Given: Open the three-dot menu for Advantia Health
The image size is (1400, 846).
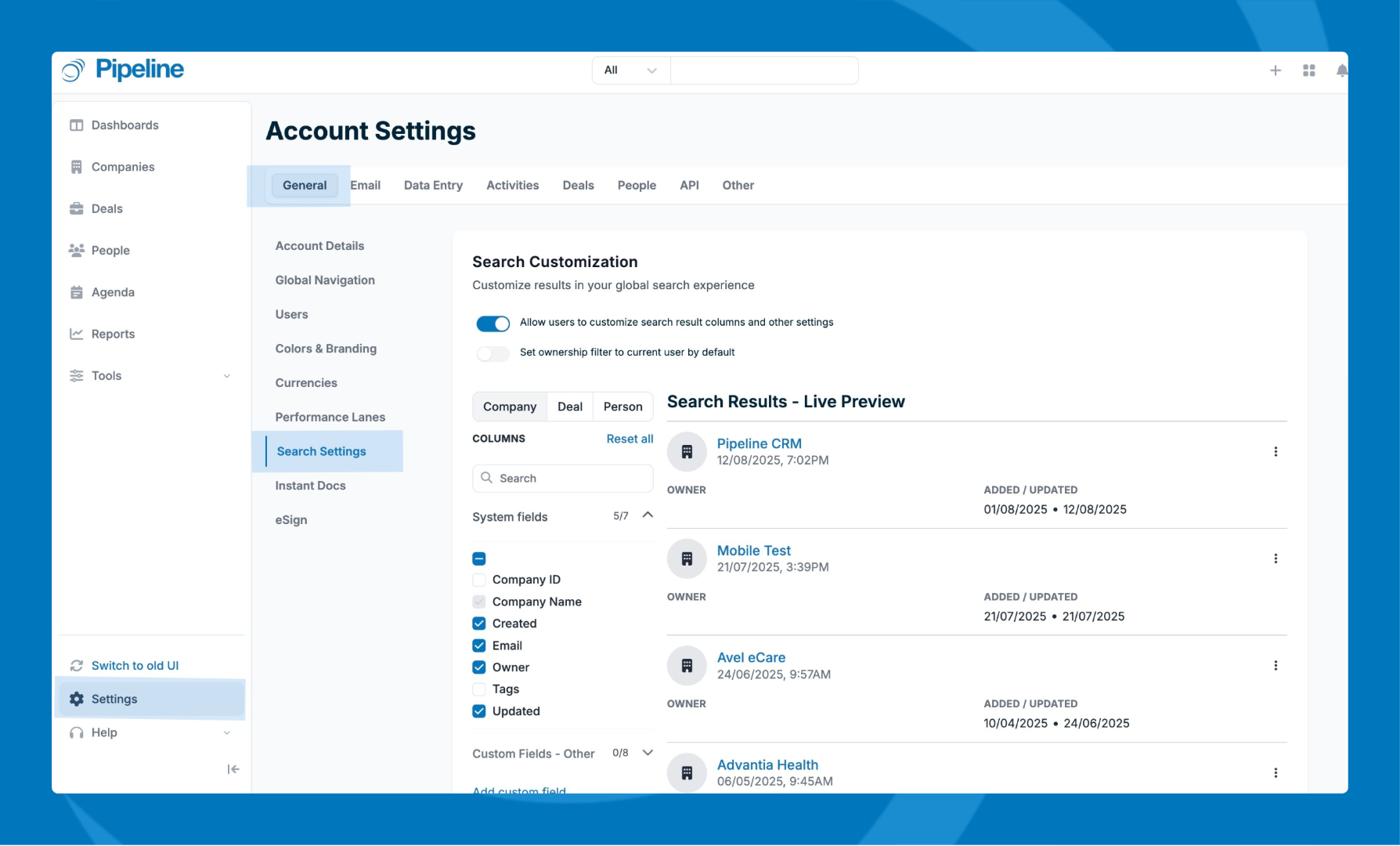Looking at the screenshot, I should coord(1276,773).
